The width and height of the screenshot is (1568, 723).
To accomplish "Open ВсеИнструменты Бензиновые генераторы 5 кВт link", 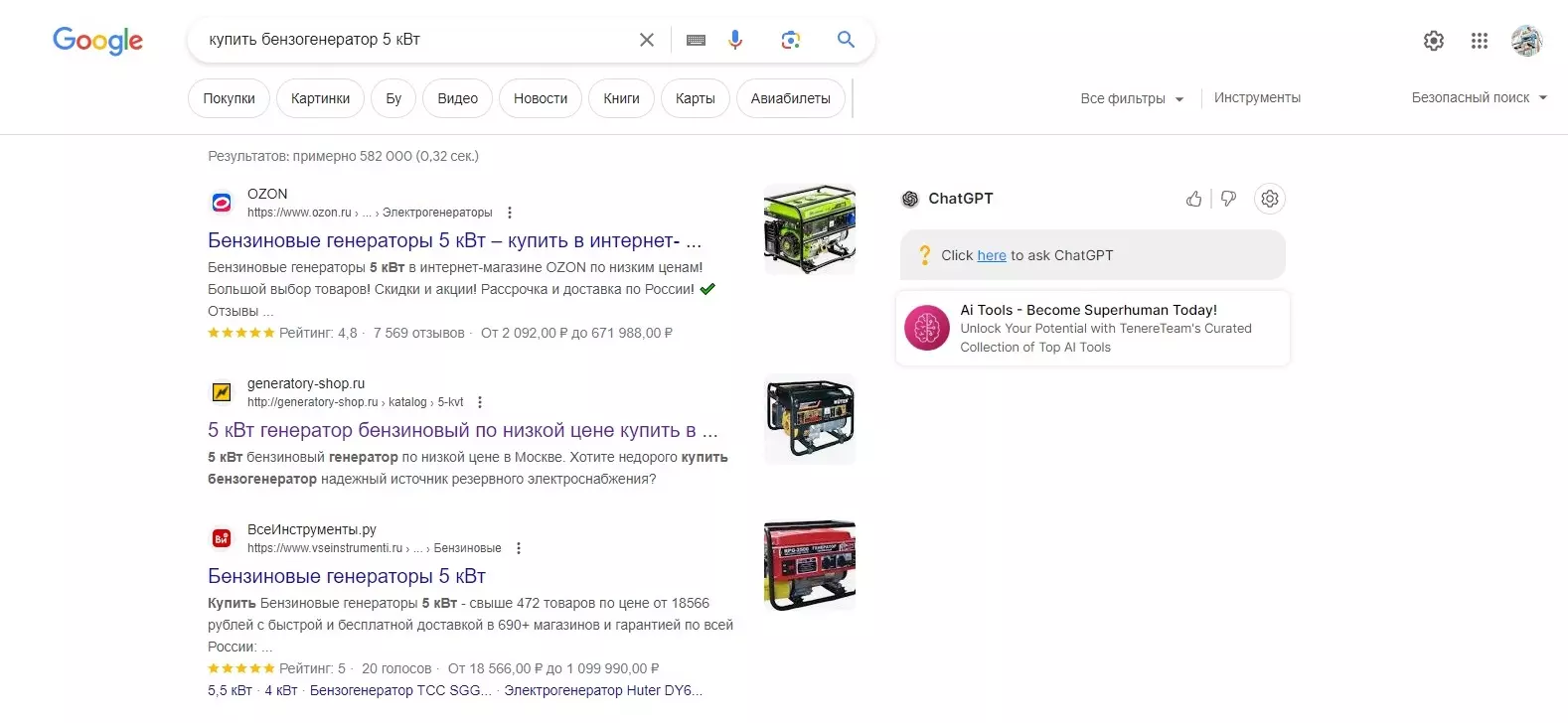I will click(347, 576).
